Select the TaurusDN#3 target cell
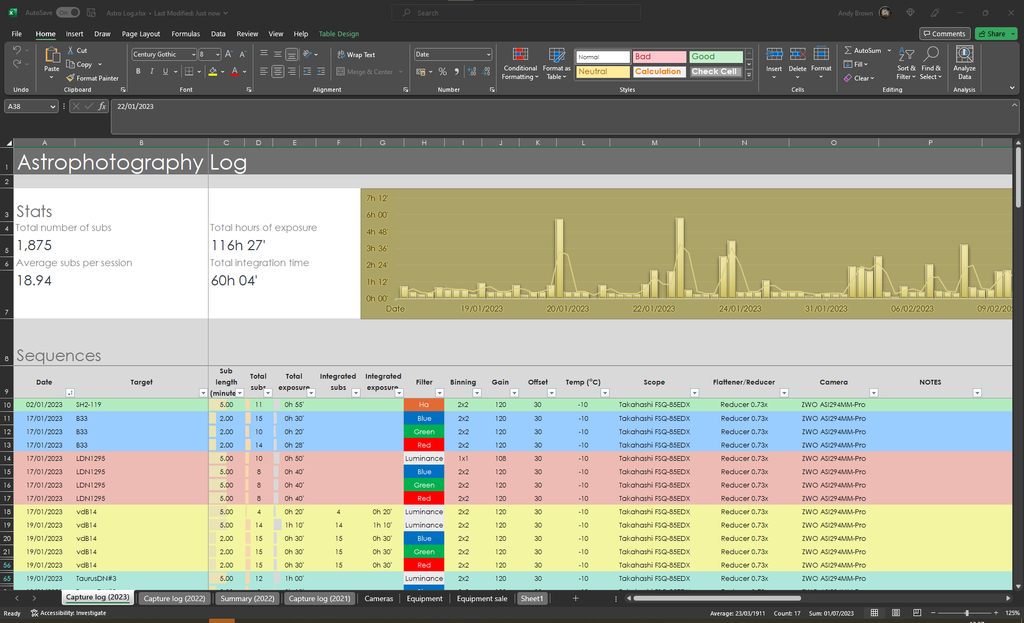Screen dimensions: 1024x623 click(x=141, y=579)
